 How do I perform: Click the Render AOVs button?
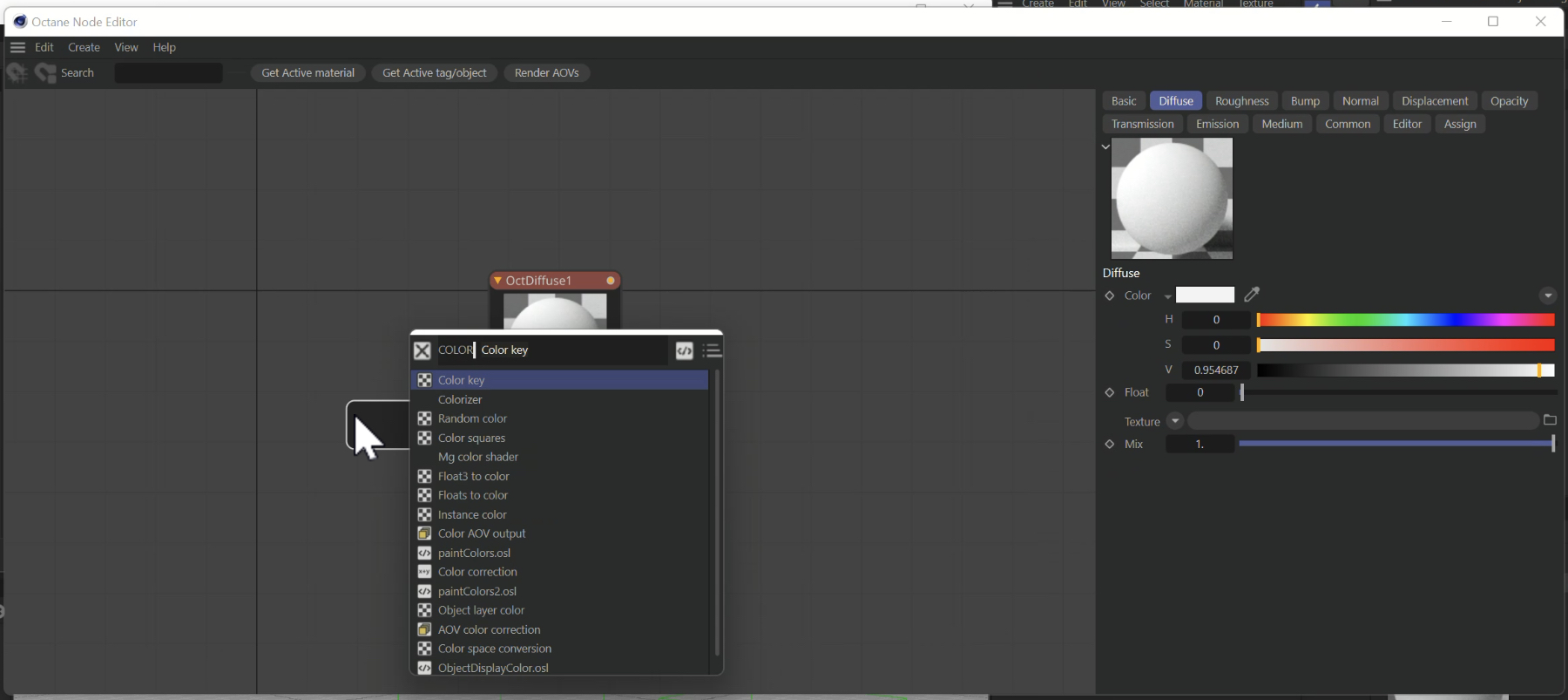(x=547, y=73)
